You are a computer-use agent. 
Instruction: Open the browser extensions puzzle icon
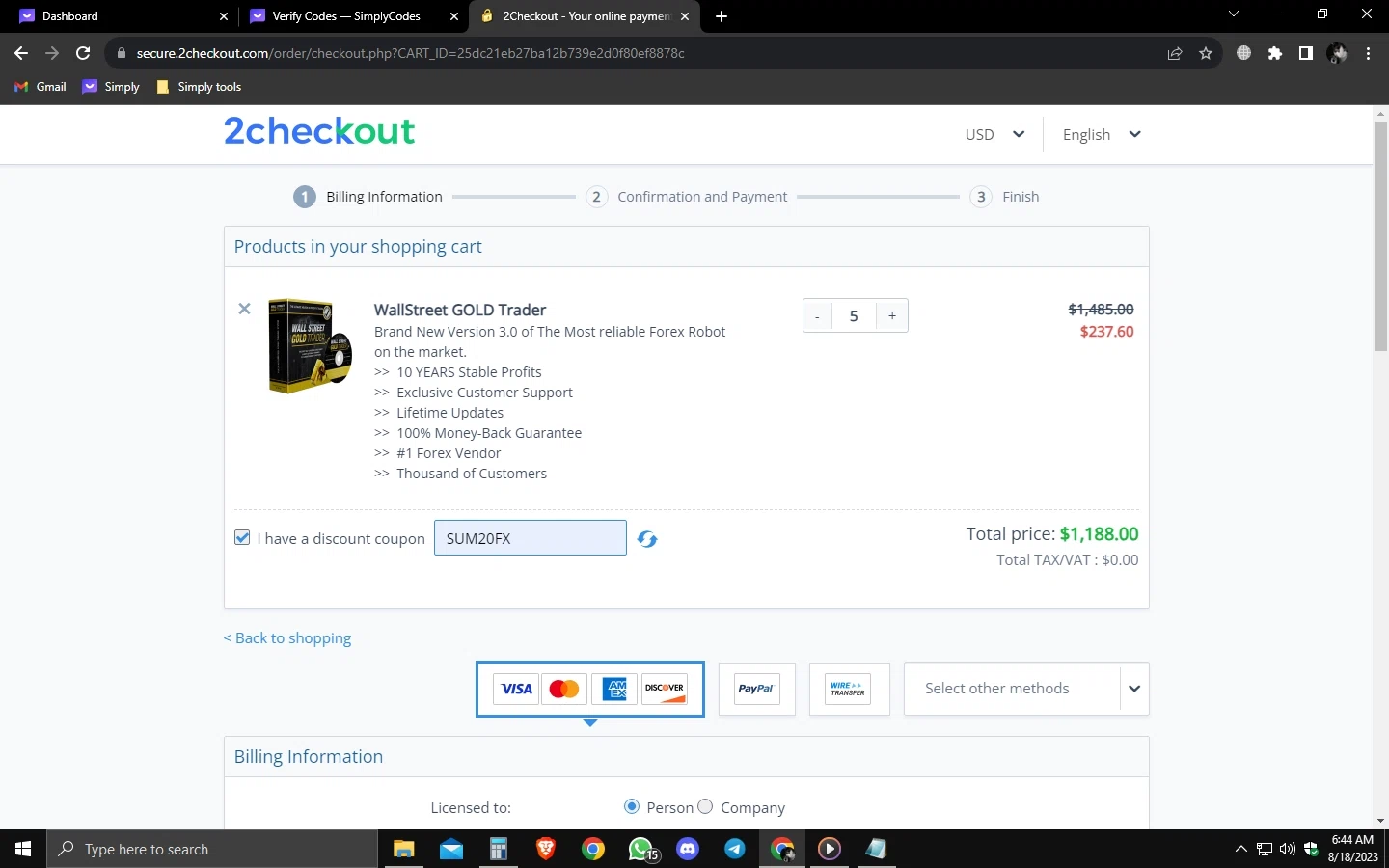1275,53
